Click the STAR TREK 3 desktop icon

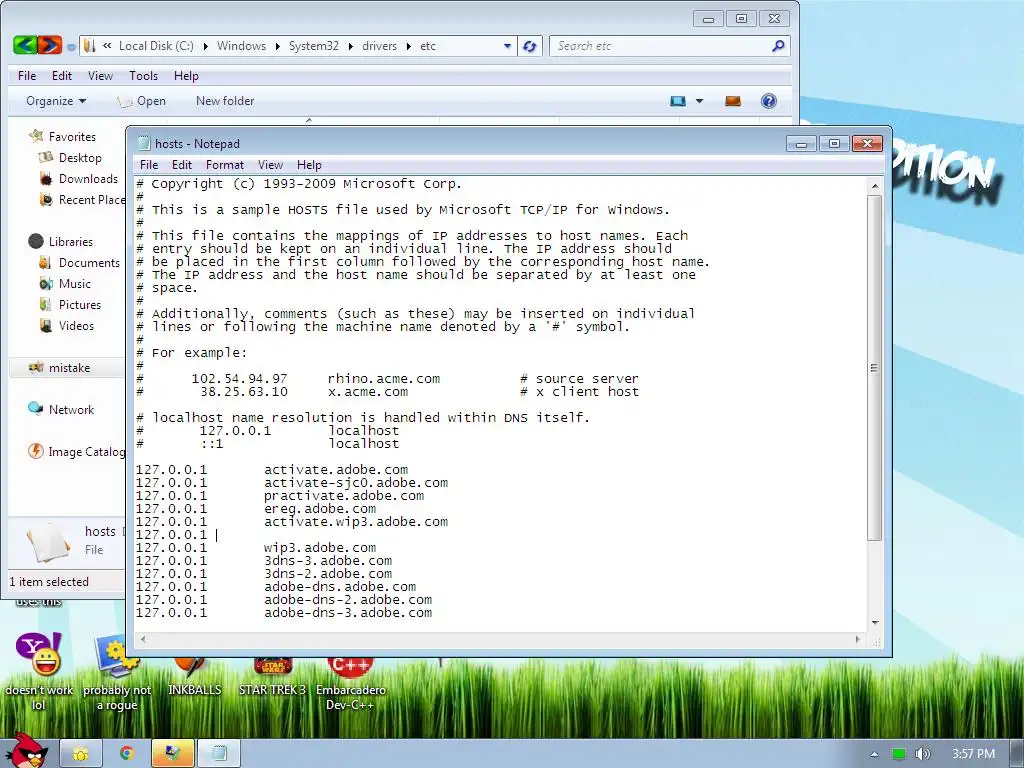click(x=272, y=667)
